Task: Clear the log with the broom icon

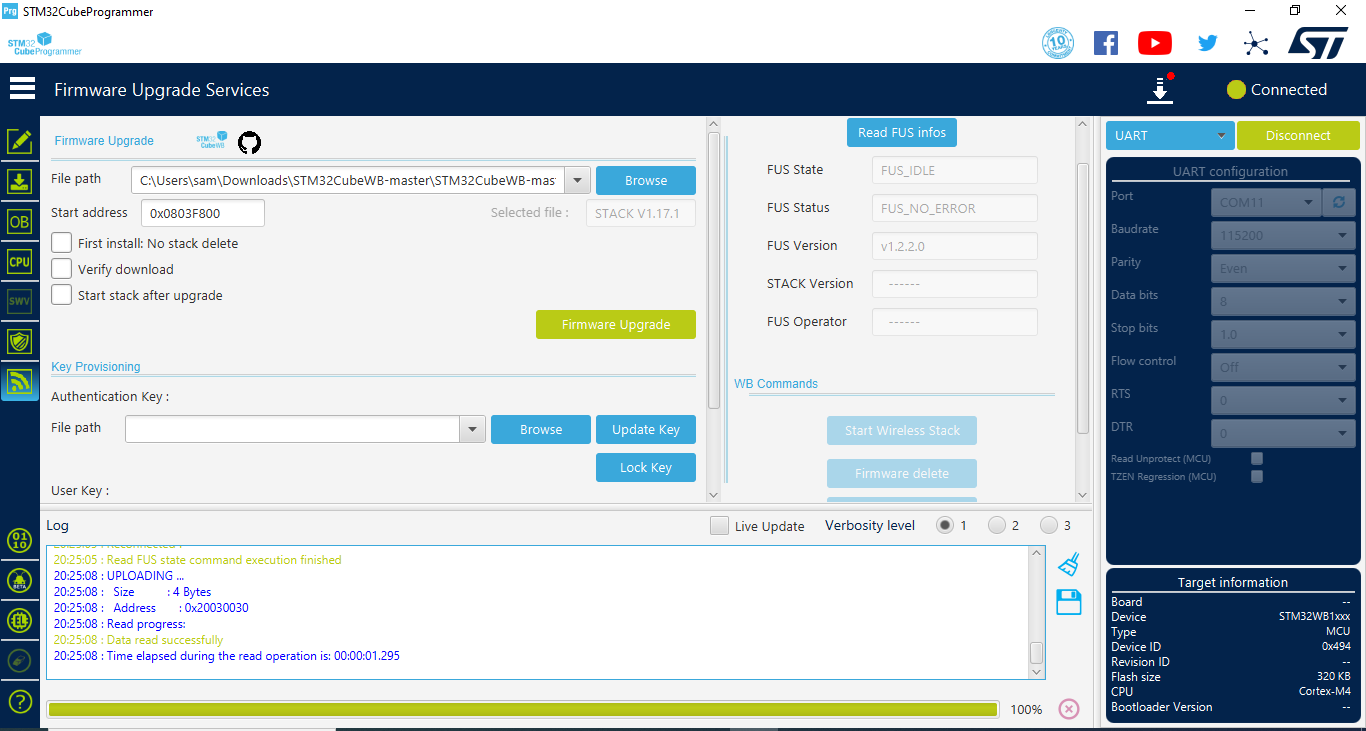Action: coord(1068,564)
